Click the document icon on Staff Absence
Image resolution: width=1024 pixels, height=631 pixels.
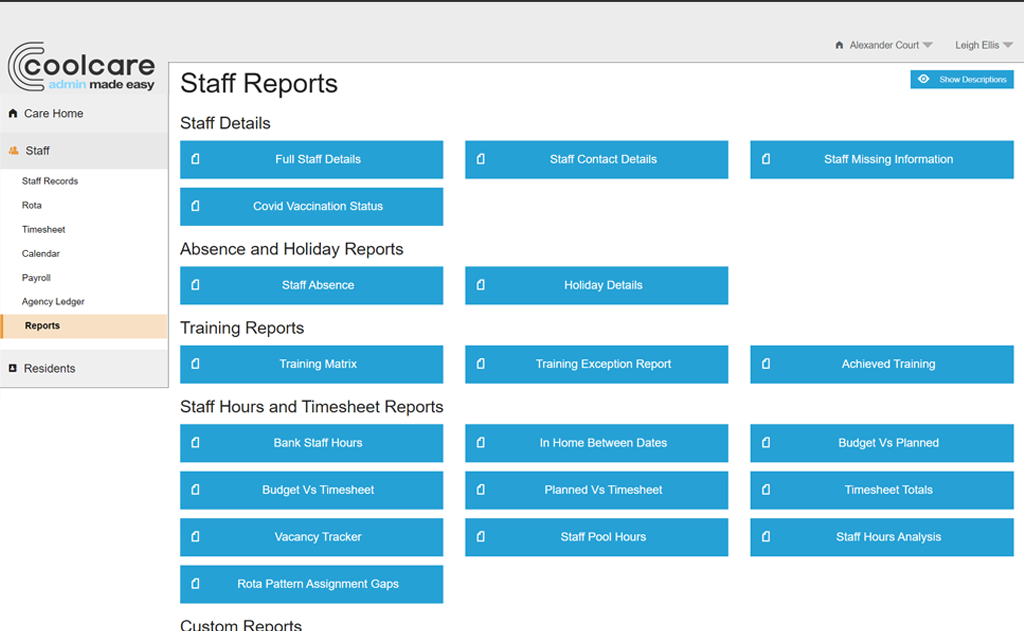coord(195,285)
